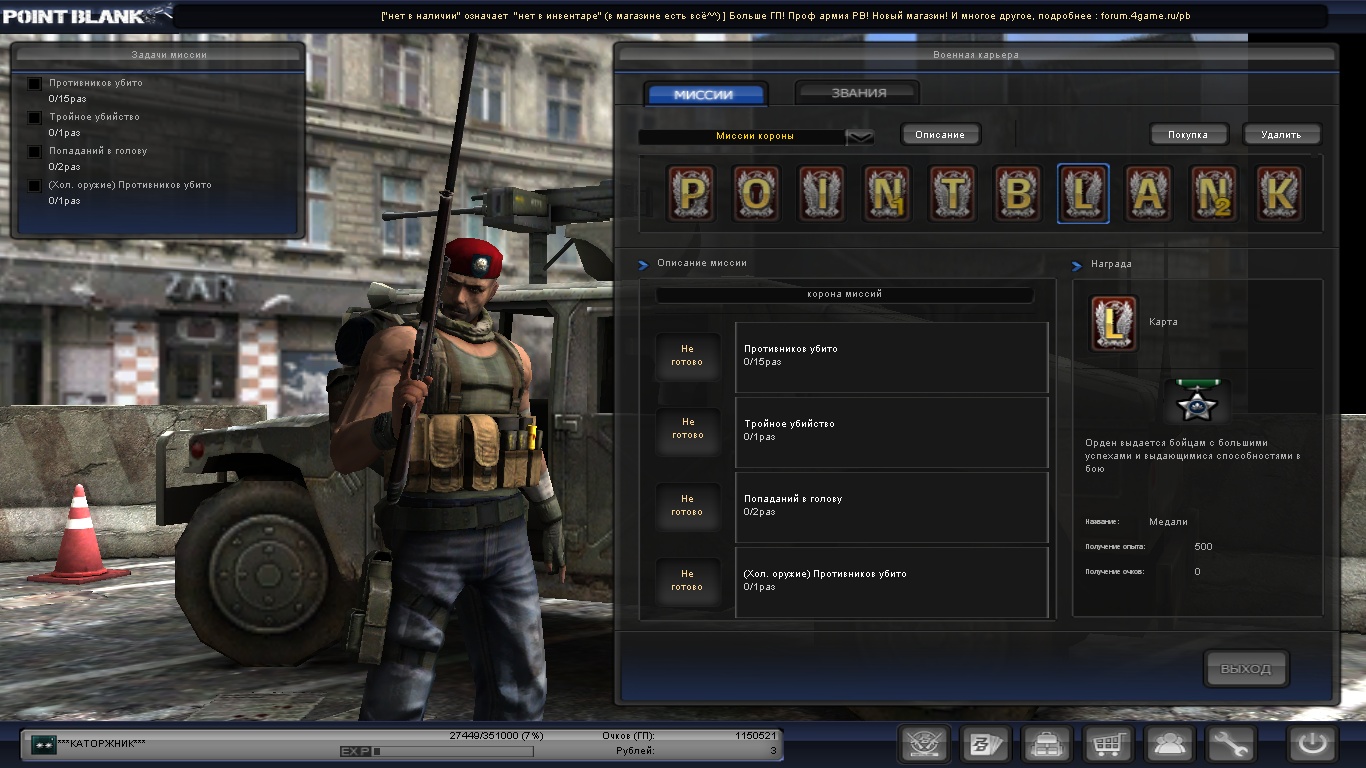This screenshot has width=1366, height=768.
Task: Select mission row Противников убито 0/15раз
Action: click(891, 357)
